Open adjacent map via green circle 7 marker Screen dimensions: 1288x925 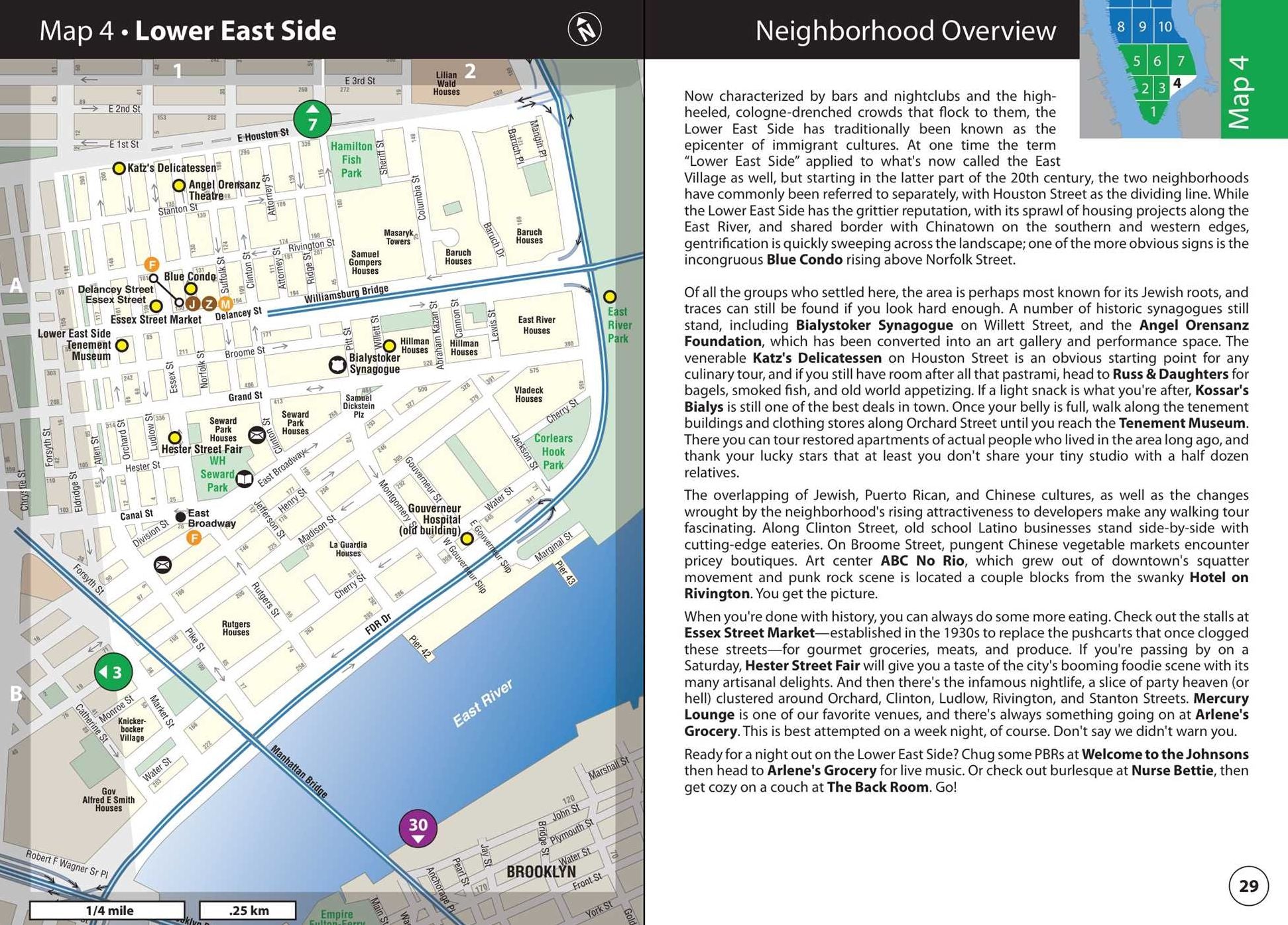[313, 120]
